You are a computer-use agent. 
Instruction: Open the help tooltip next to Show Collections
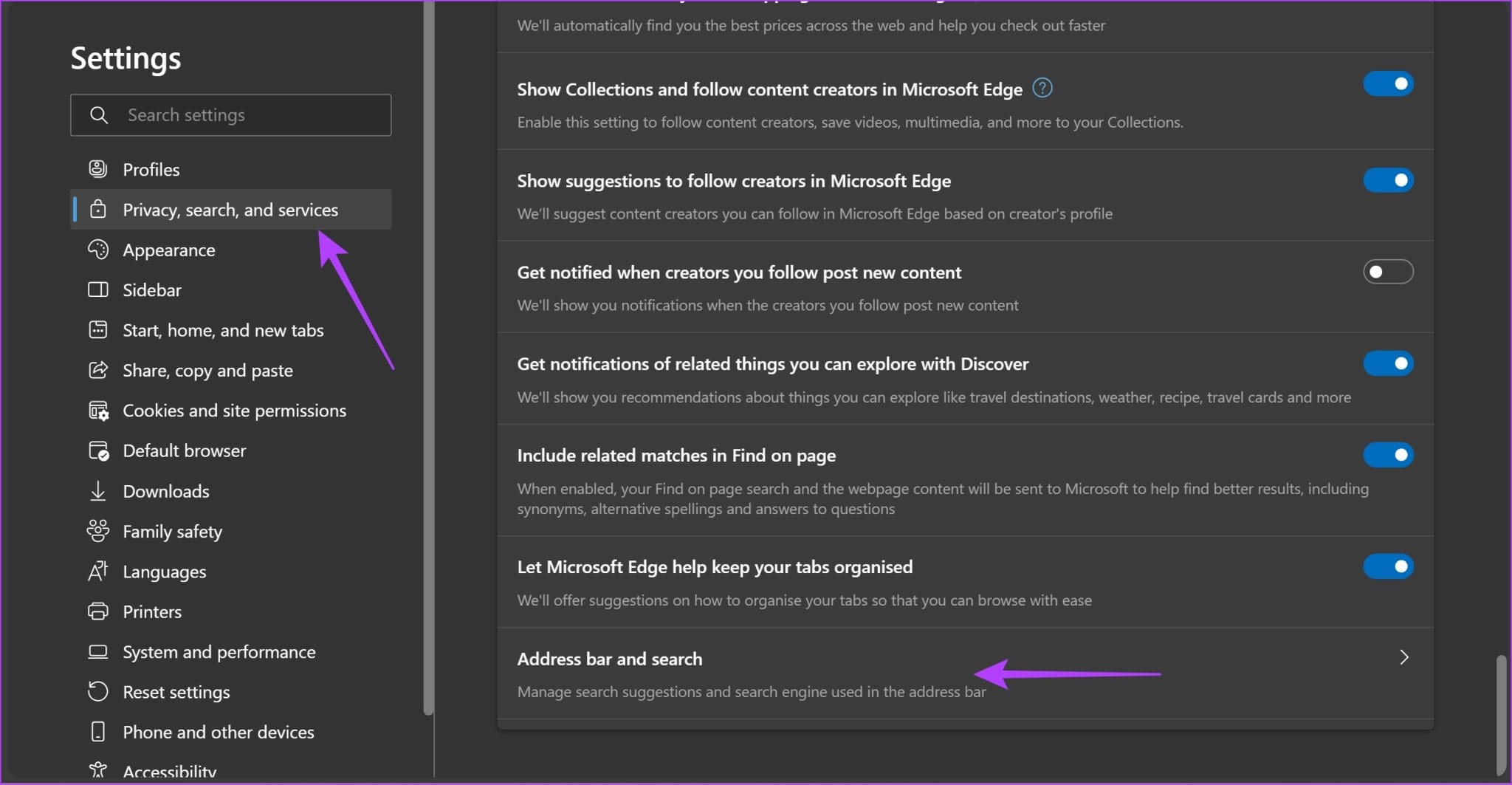coord(1042,88)
